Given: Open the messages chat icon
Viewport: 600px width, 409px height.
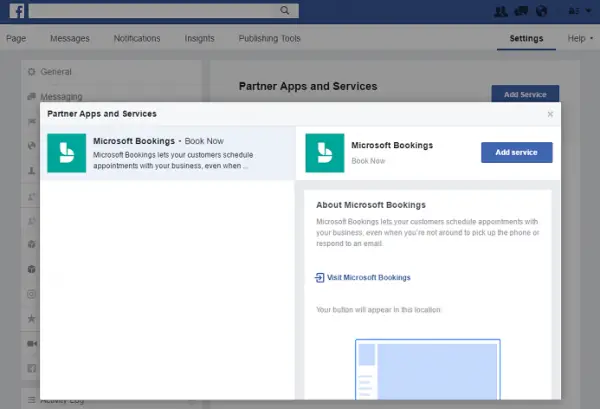Looking at the screenshot, I should tap(521, 11).
